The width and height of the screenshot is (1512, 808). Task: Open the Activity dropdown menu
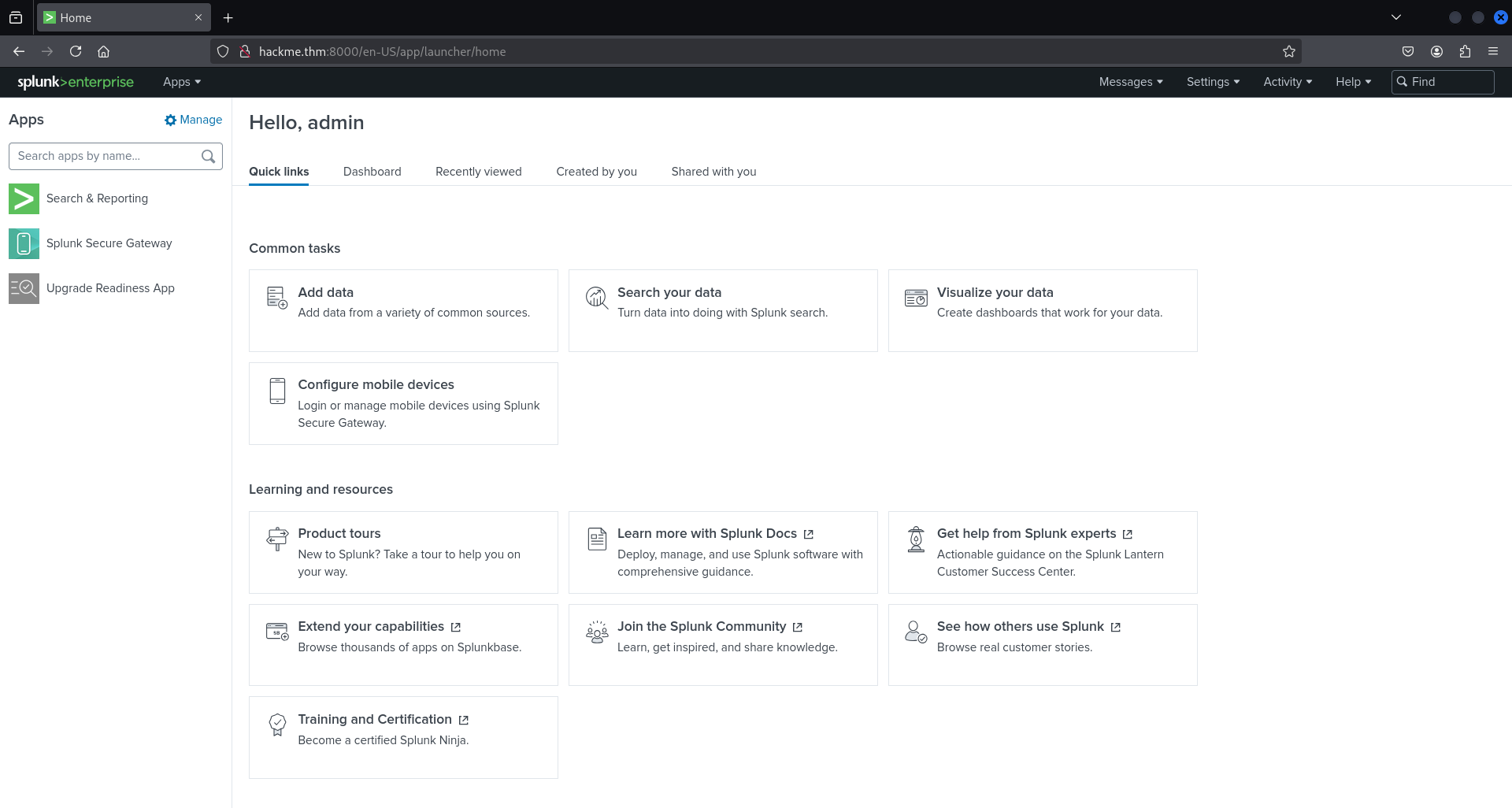pyautogui.click(x=1287, y=82)
